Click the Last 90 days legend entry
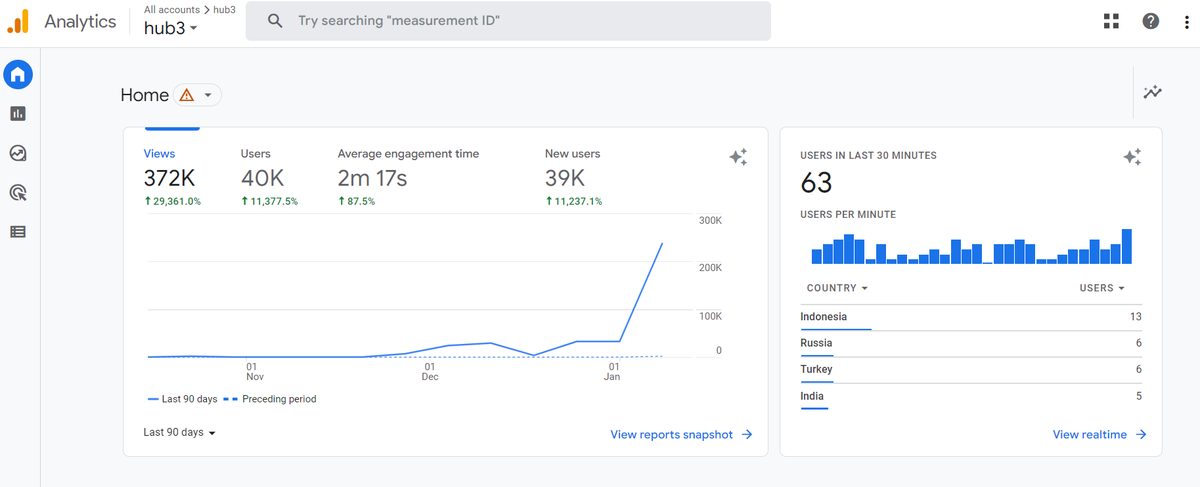Image resolution: width=1200 pixels, height=487 pixels. tap(182, 399)
